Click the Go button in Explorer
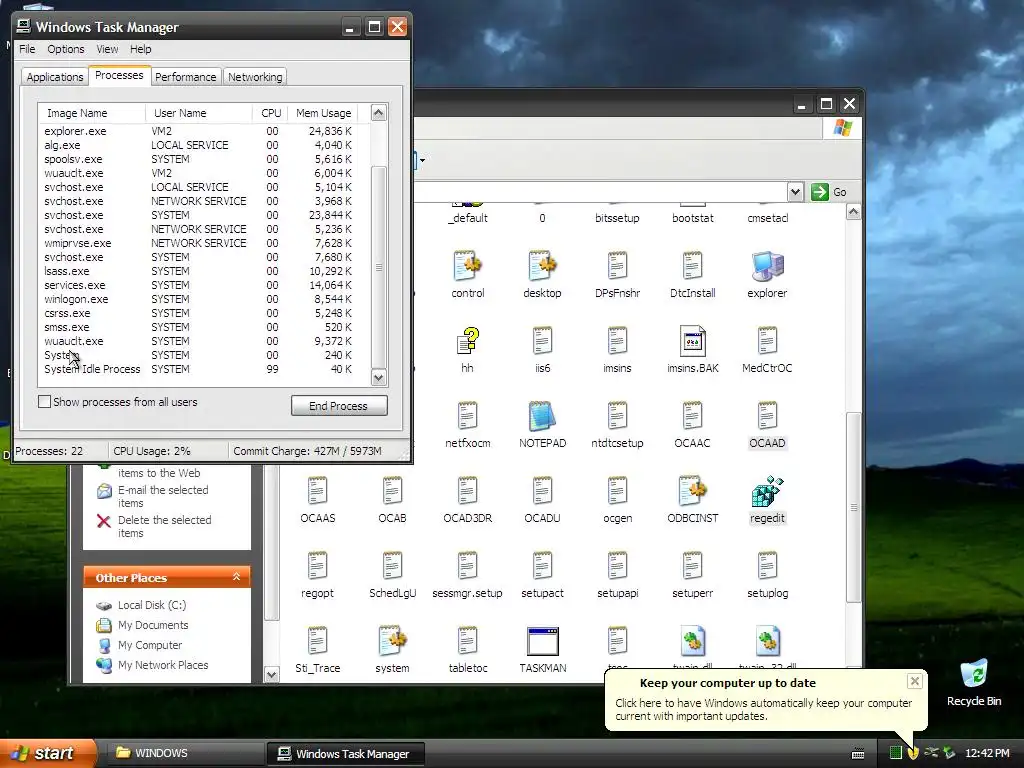 coord(829,192)
